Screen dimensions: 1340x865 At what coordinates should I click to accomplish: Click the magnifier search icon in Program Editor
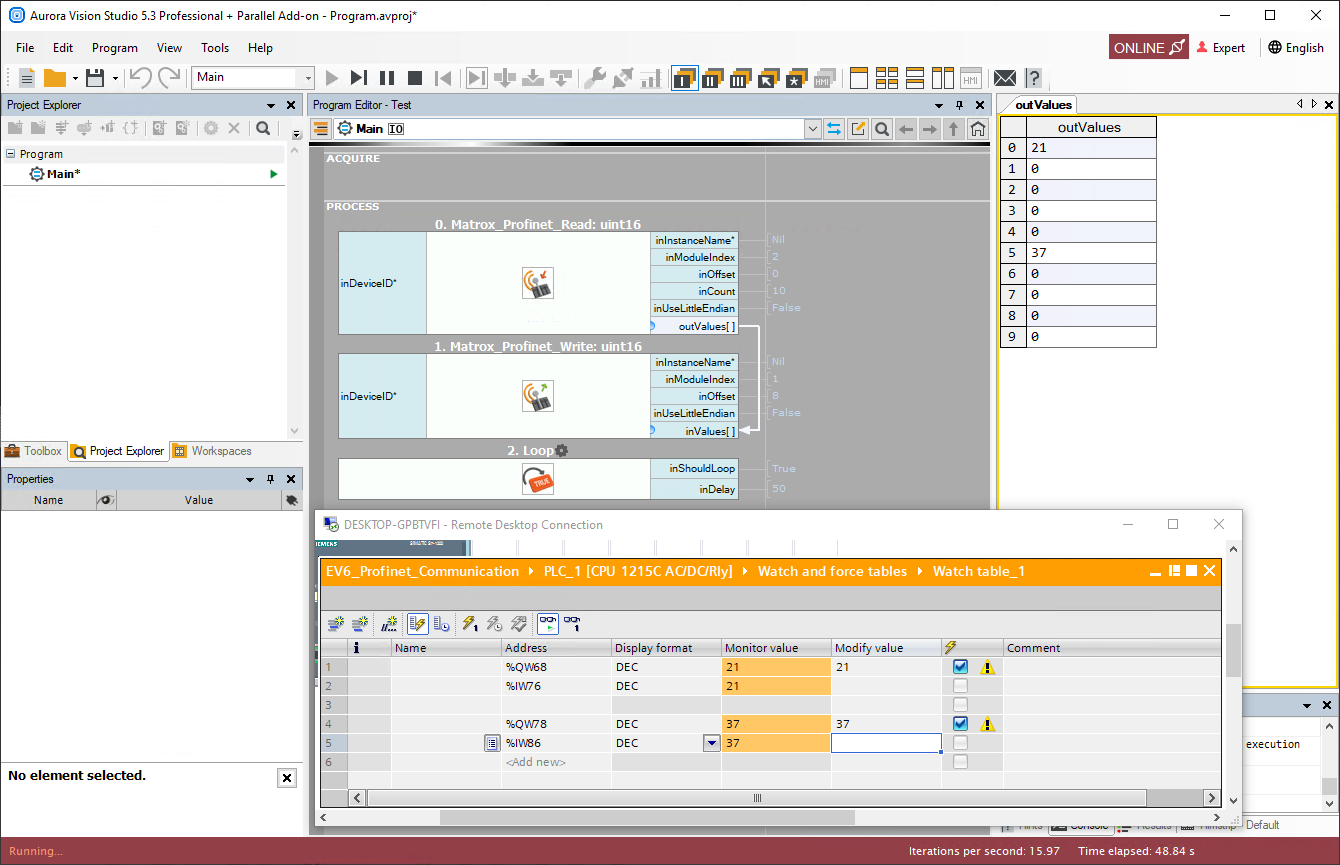coord(882,129)
